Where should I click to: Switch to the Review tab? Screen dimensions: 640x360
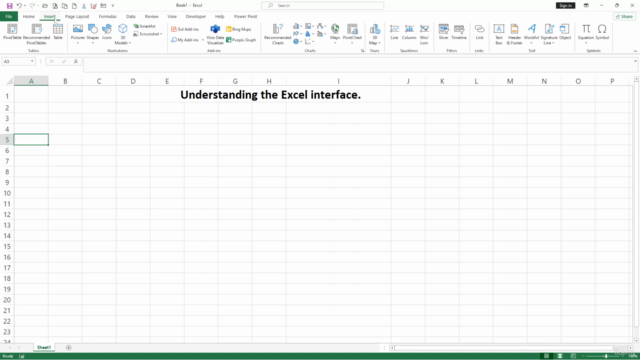pyautogui.click(x=151, y=16)
